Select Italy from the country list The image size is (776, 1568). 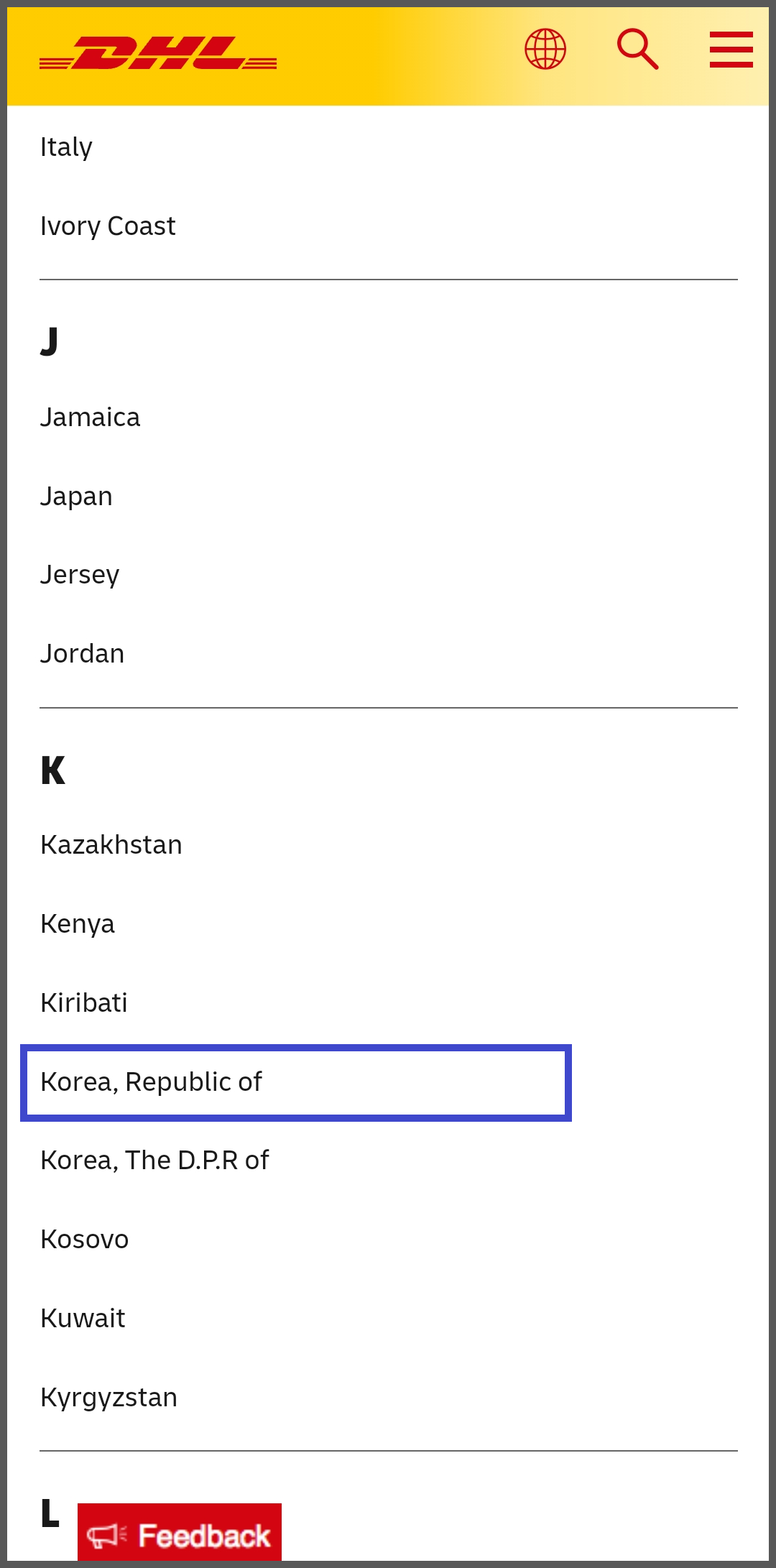[66, 147]
